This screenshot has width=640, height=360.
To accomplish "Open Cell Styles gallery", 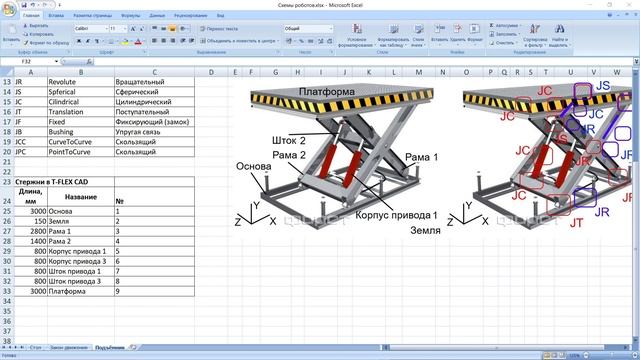I will click(418, 35).
